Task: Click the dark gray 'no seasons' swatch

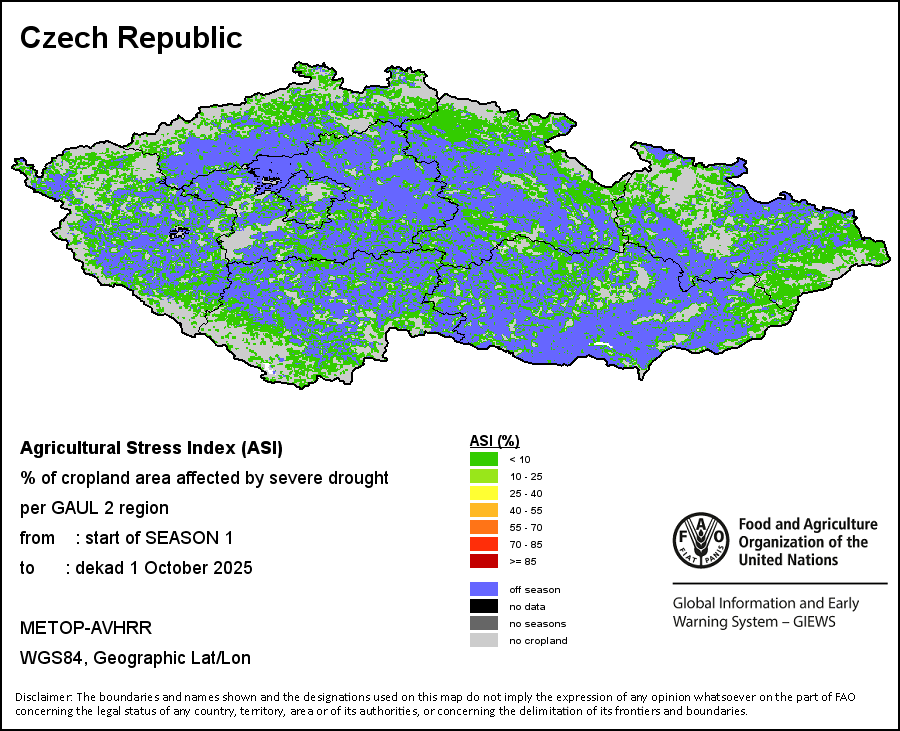Action: (483, 623)
